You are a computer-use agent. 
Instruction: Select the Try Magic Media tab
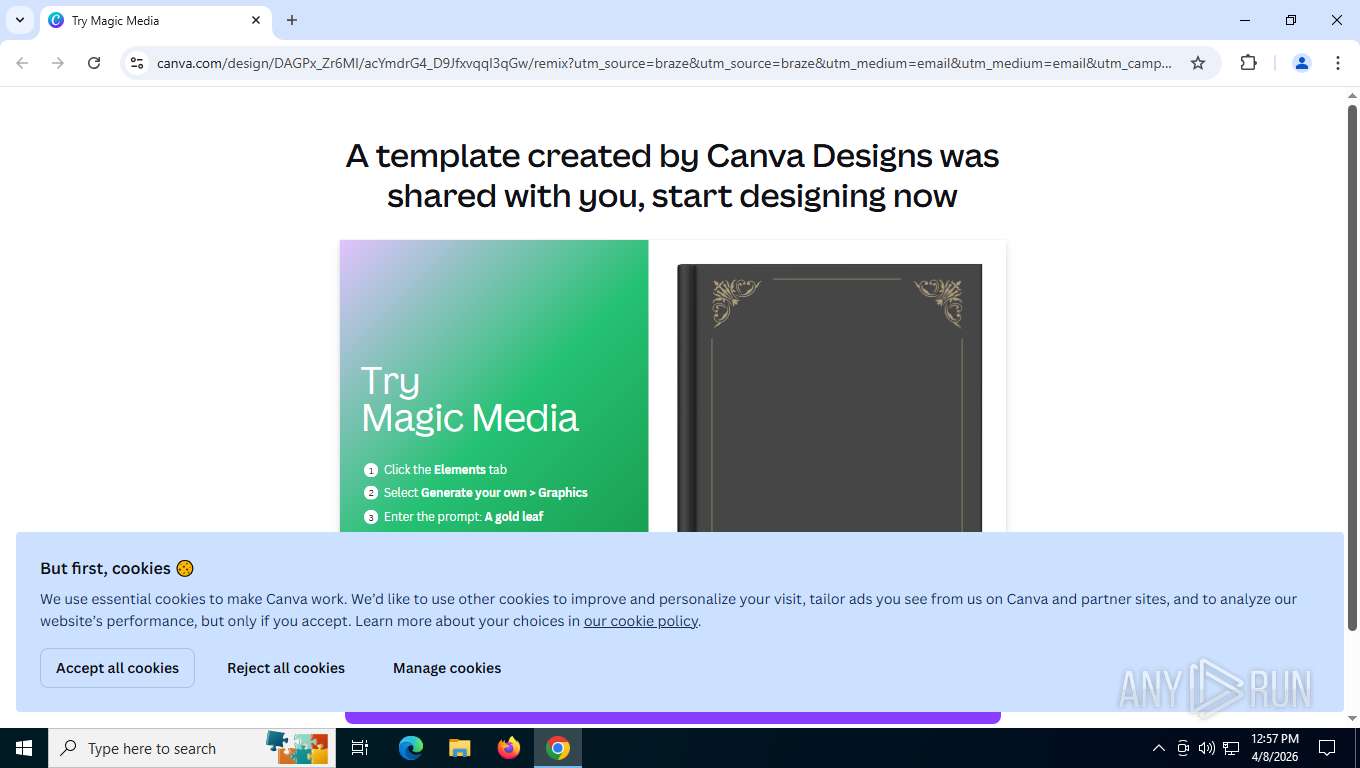[x=155, y=20]
